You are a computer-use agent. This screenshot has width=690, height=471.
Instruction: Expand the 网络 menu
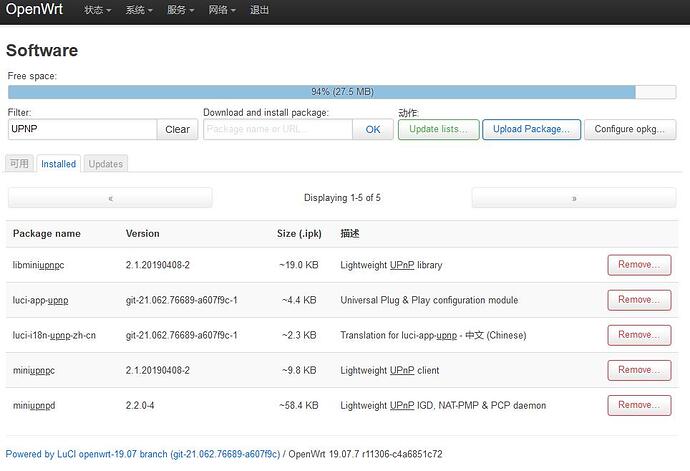click(222, 10)
